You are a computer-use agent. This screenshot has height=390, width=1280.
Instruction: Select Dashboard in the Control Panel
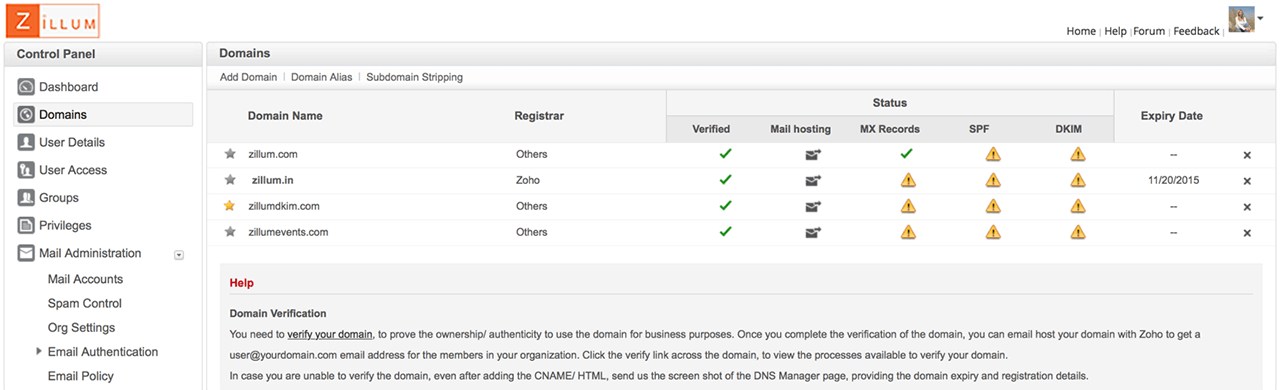68,87
